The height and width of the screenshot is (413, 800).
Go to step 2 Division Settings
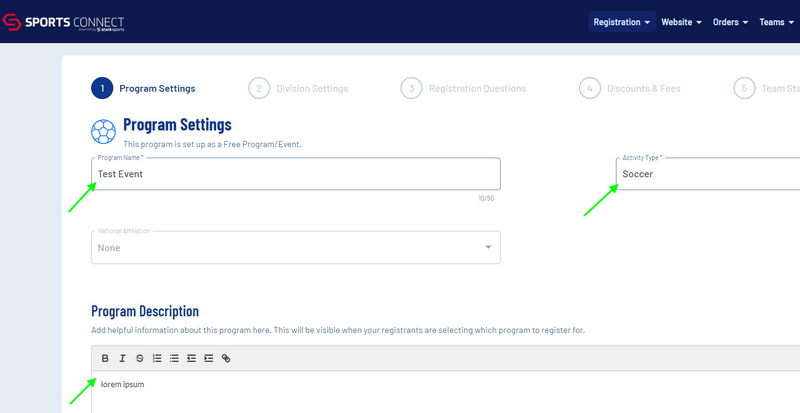pyautogui.click(x=298, y=88)
